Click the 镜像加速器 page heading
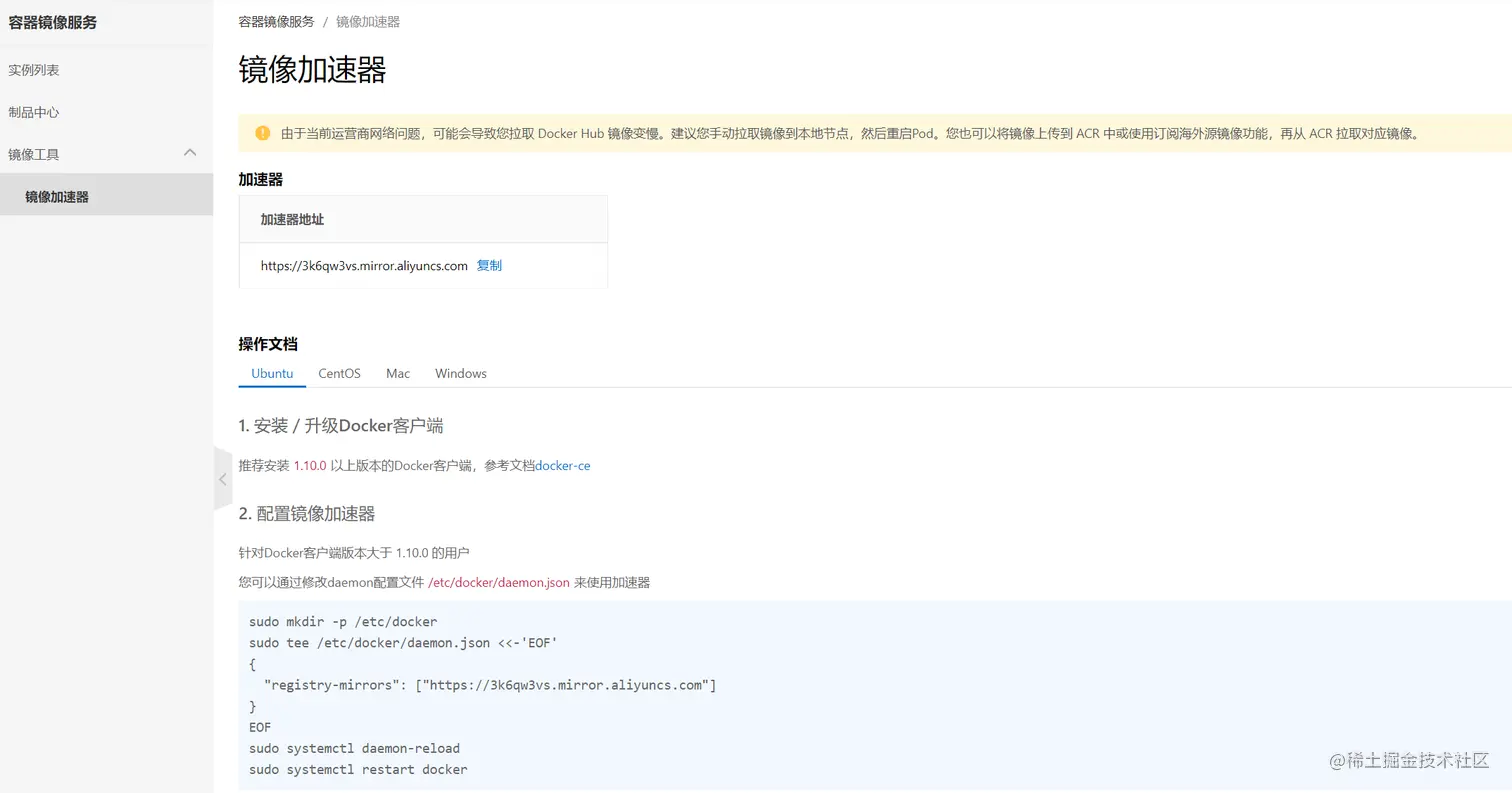This screenshot has height=793, width=1512. 312,69
